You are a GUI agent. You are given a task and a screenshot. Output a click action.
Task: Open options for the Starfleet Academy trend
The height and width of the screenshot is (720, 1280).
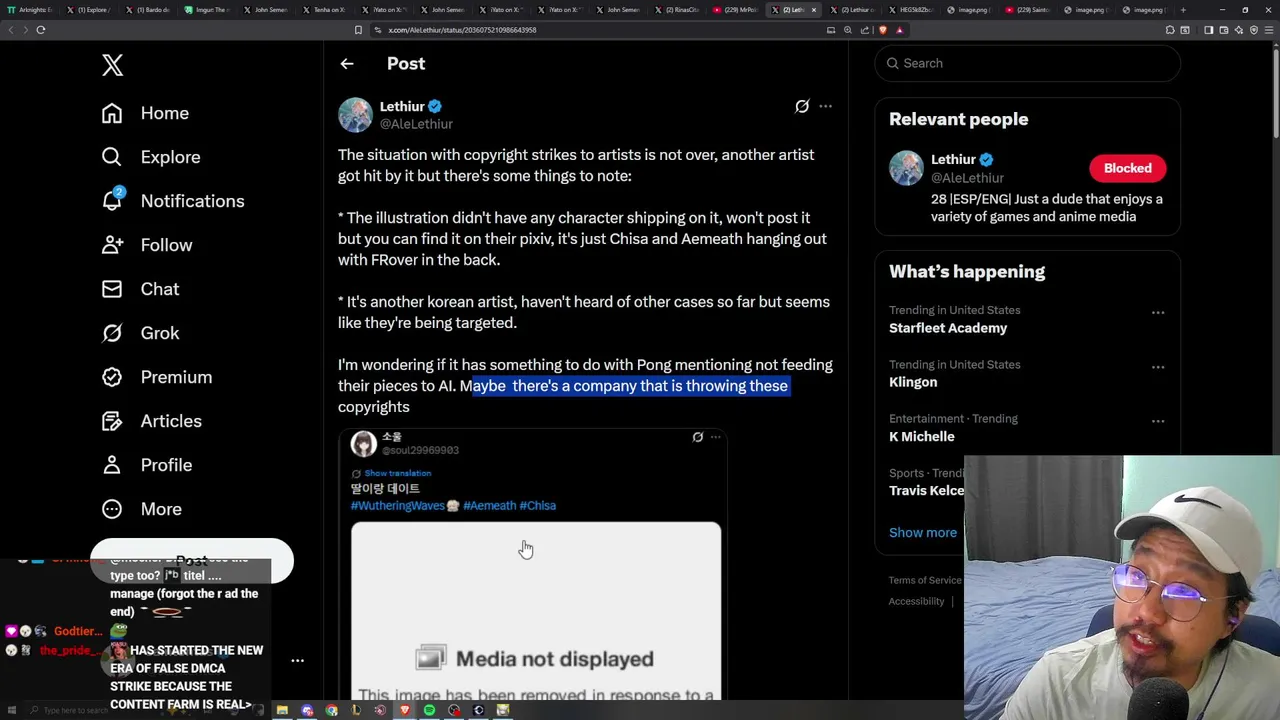(1158, 313)
